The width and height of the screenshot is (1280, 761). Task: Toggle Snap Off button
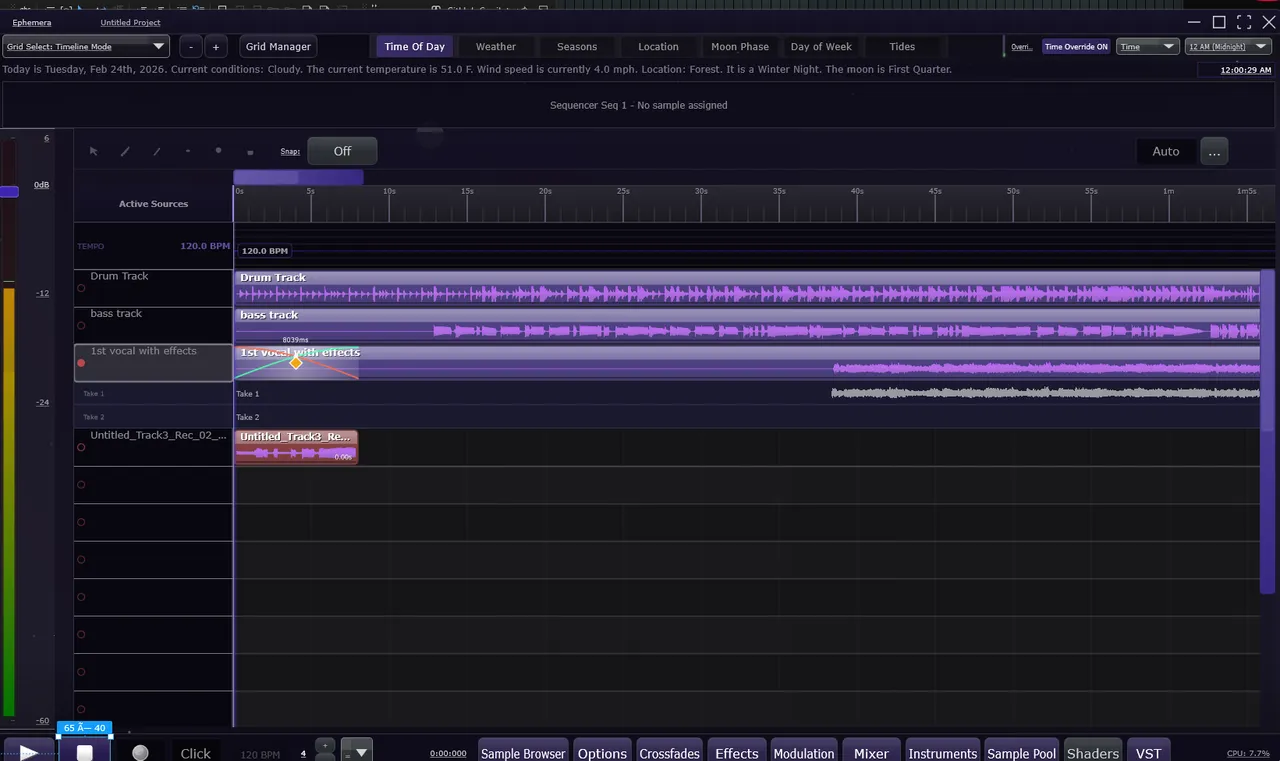pos(342,151)
